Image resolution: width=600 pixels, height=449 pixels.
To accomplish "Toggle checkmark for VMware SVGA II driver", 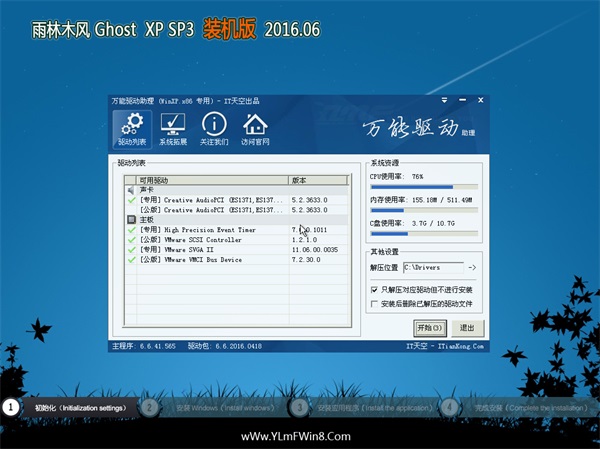I will point(131,250).
